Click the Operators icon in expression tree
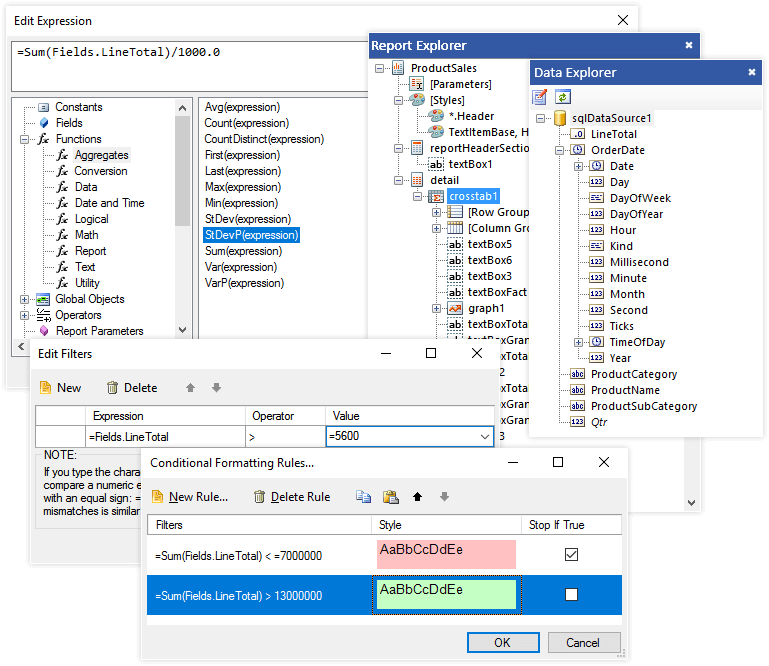 (x=43, y=315)
